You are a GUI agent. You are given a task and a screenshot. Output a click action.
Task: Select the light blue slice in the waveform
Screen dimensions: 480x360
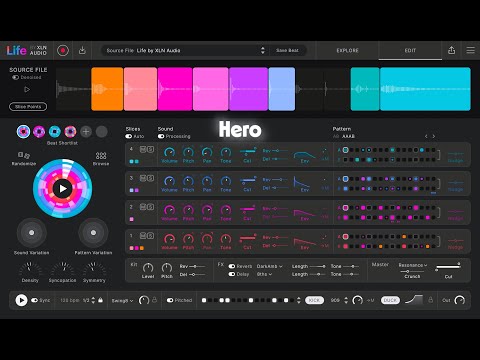click(282, 89)
